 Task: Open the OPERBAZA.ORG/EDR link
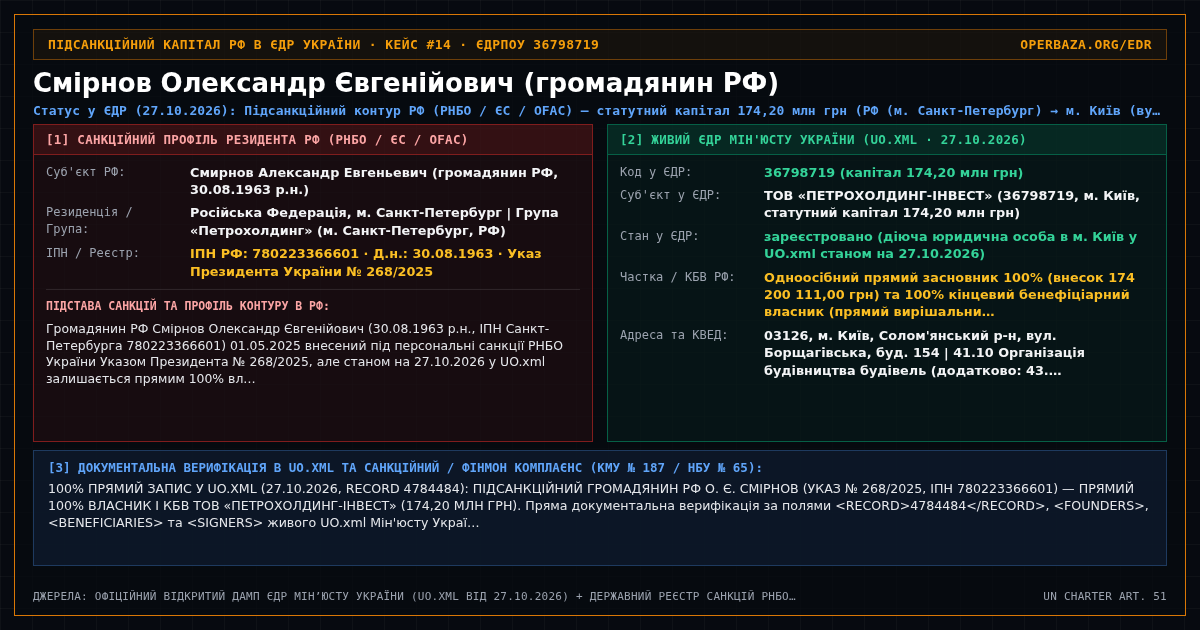1085,45
